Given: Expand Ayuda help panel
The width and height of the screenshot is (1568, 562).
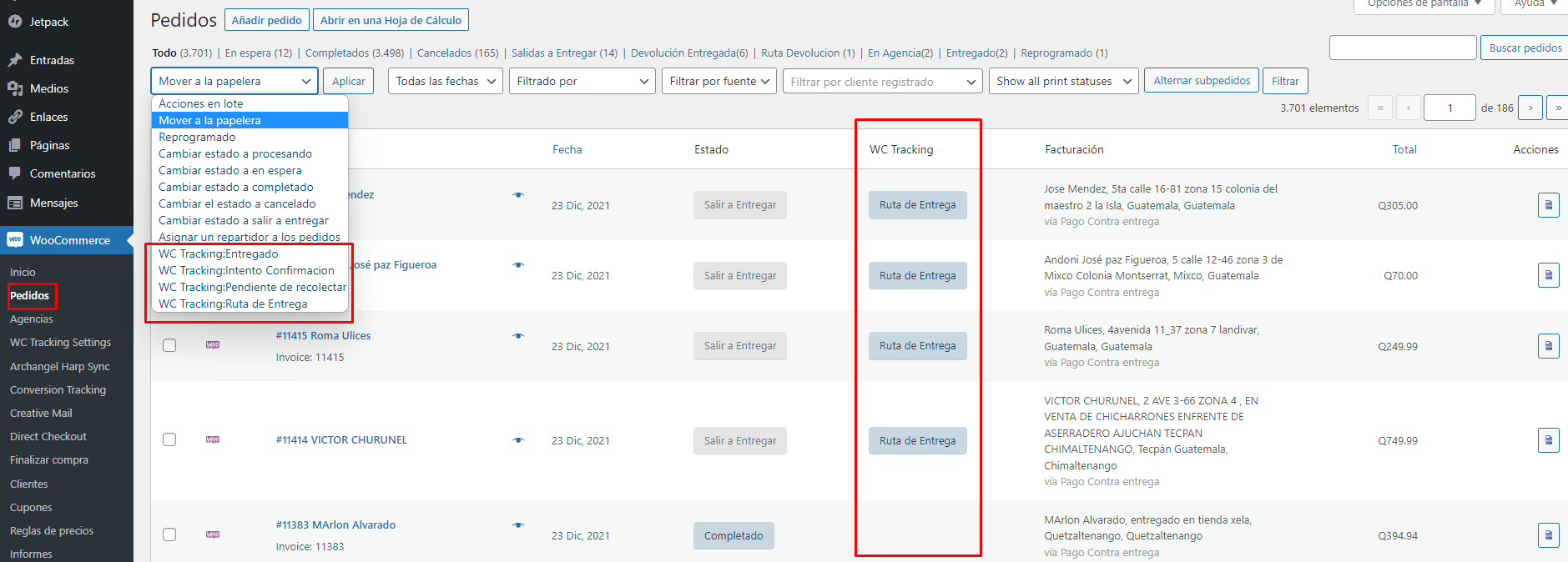Looking at the screenshot, I should (x=1535, y=4).
